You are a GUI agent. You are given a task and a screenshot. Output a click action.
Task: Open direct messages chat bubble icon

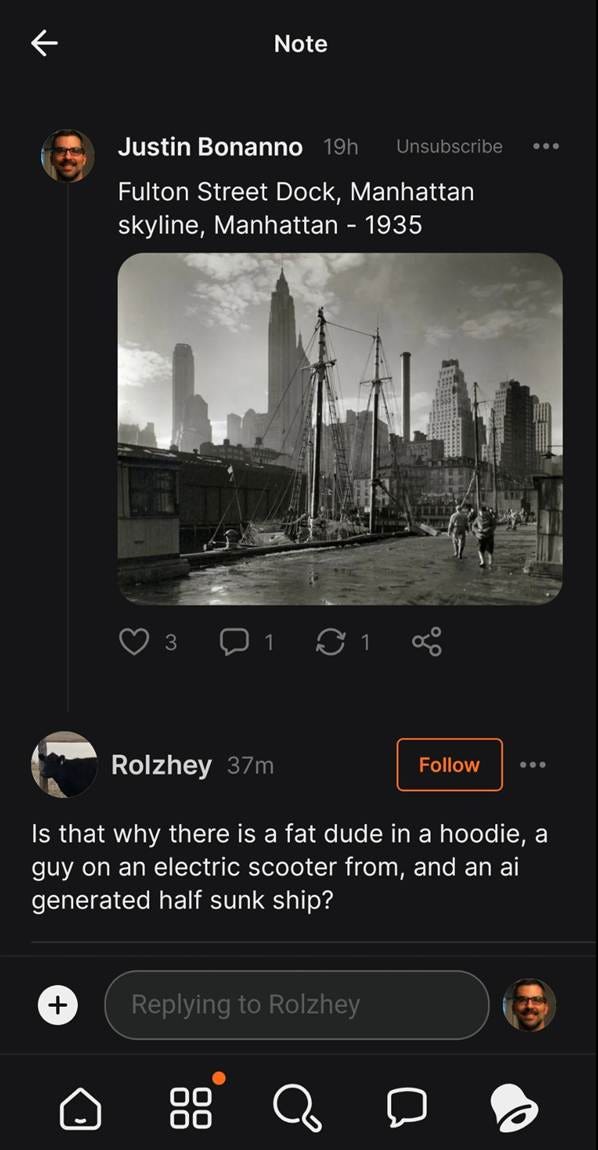[407, 1108]
